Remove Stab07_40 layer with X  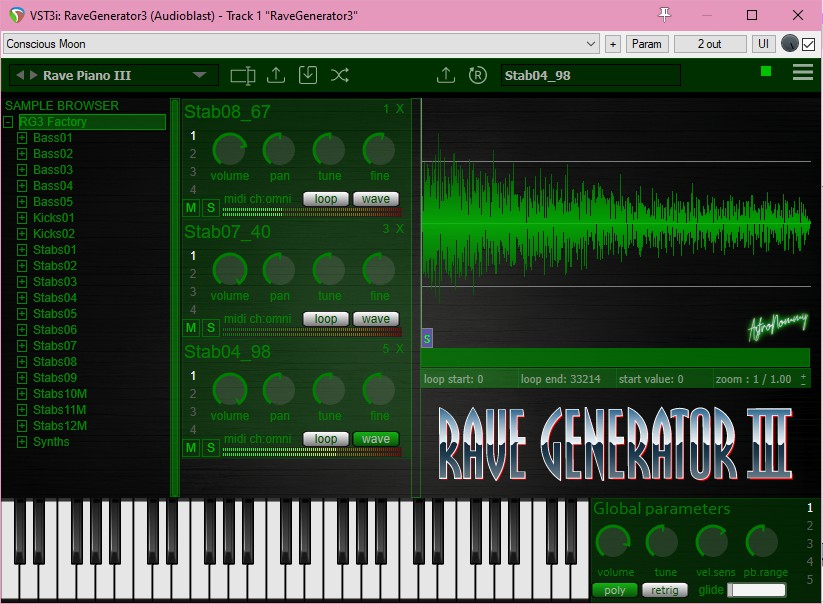pos(400,229)
